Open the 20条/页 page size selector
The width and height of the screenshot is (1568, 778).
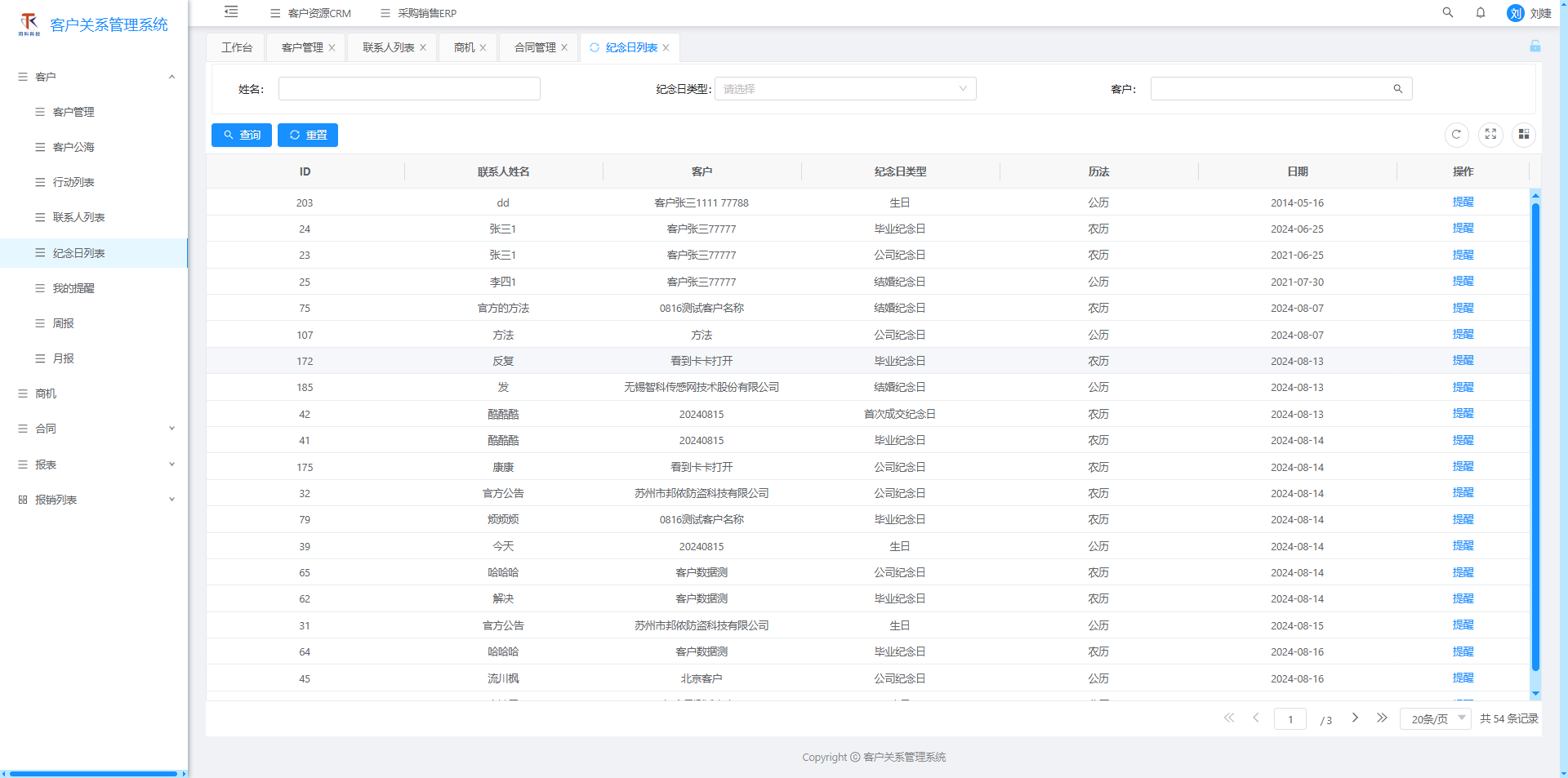(x=1436, y=719)
